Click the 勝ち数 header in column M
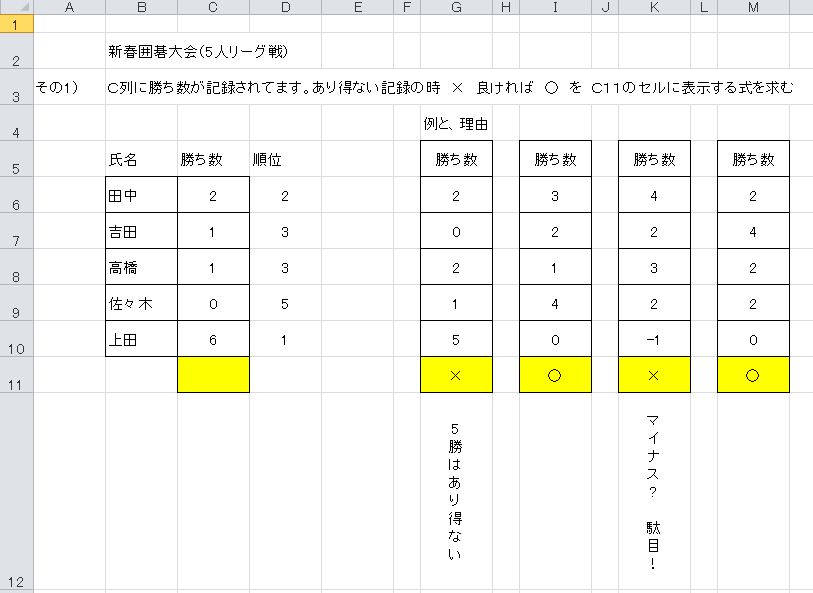The height and width of the screenshot is (593, 813). [x=753, y=159]
